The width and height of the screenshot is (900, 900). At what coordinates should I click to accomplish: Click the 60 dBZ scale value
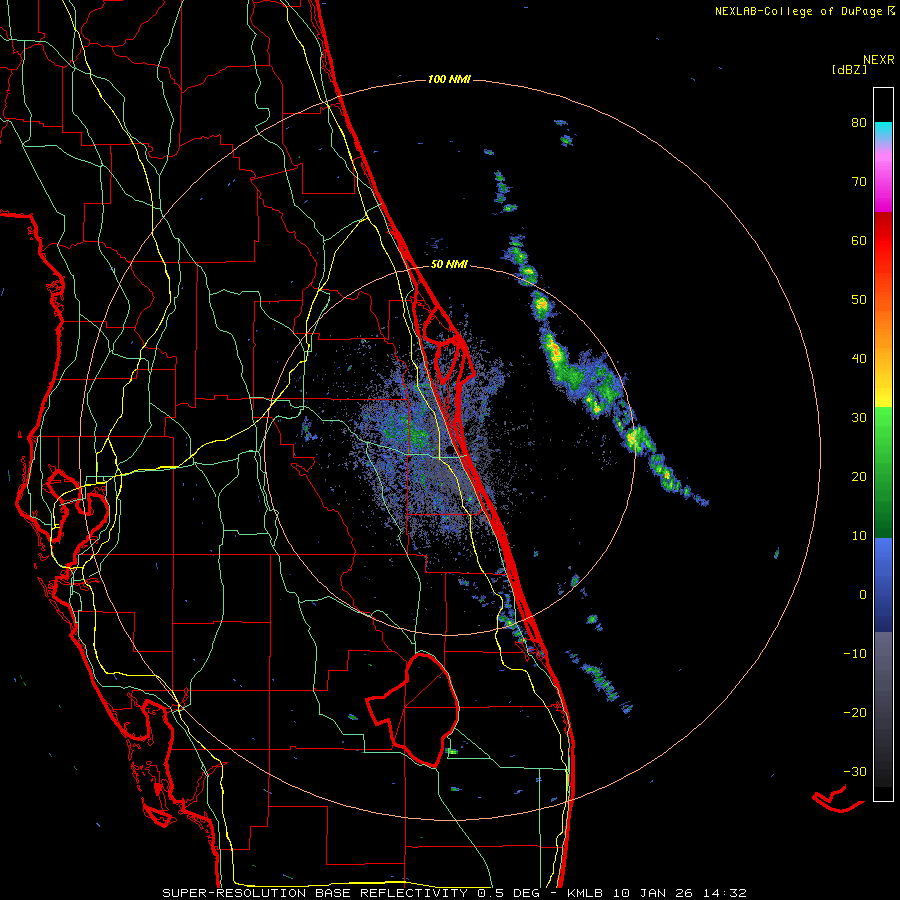[x=859, y=241]
